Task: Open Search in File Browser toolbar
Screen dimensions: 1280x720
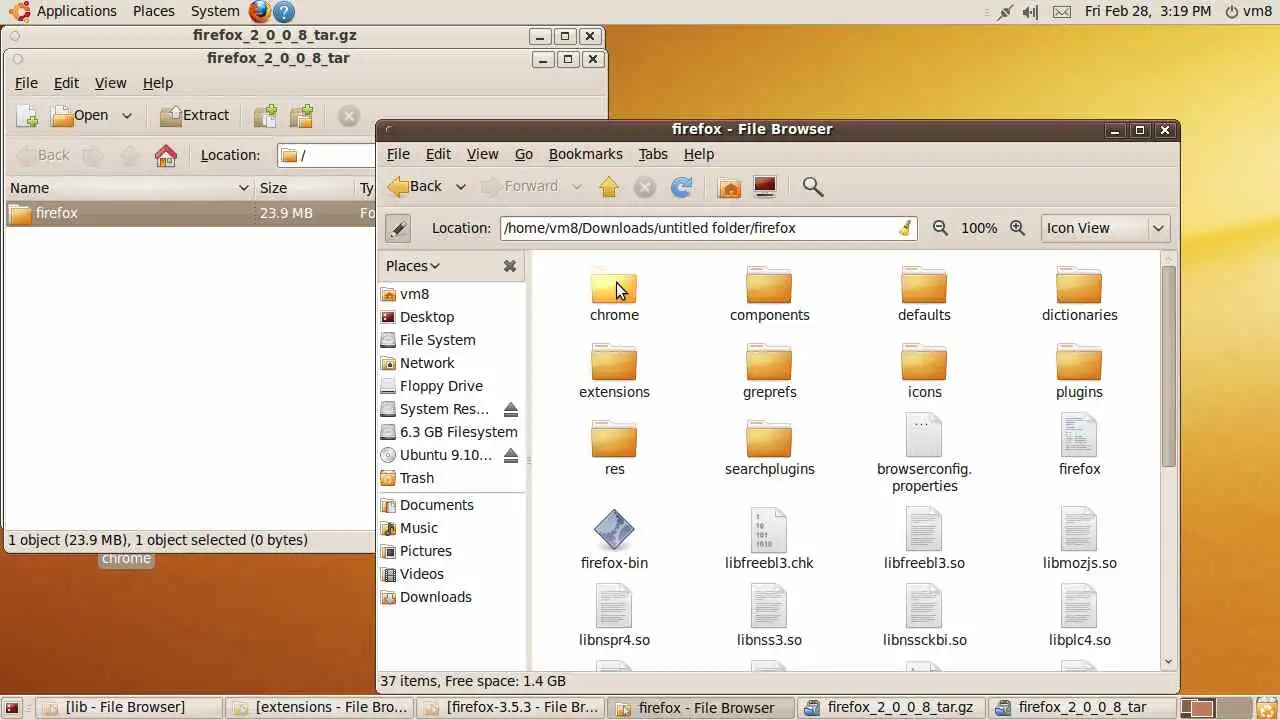Action: pyautogui.click(x=813, y=187)
